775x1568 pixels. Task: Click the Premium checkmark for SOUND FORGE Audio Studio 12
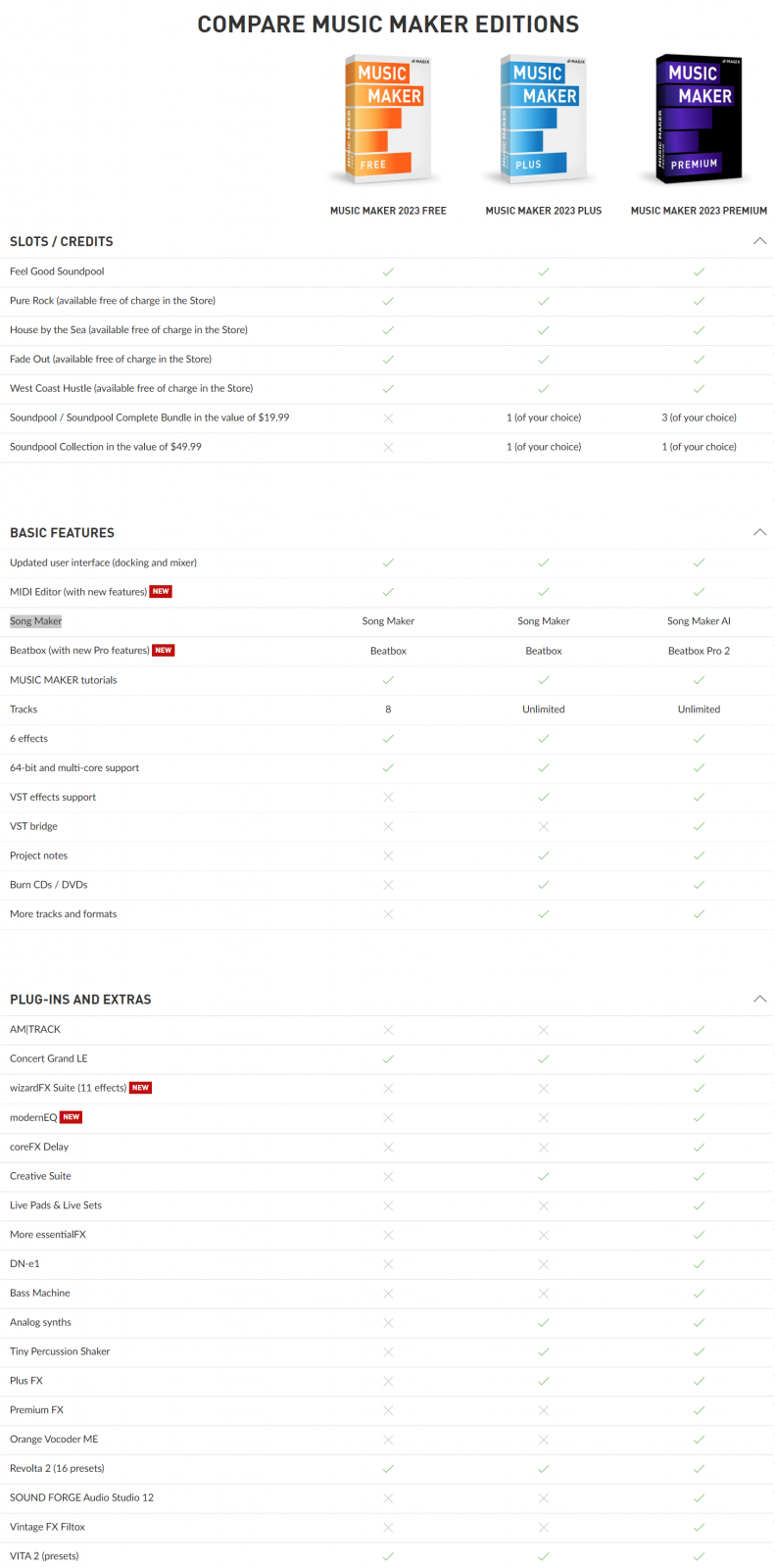[x=699, y=1497]
